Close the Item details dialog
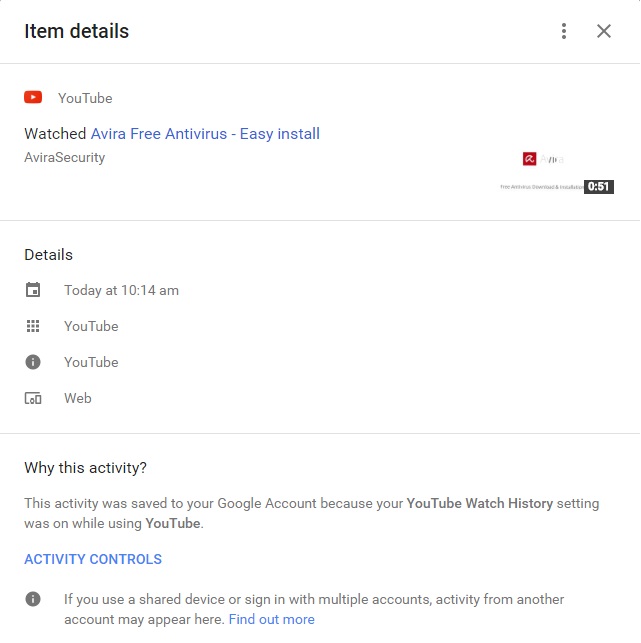This screenshot has width=641, height=643. pyautogui.click(x=604, y=31)
